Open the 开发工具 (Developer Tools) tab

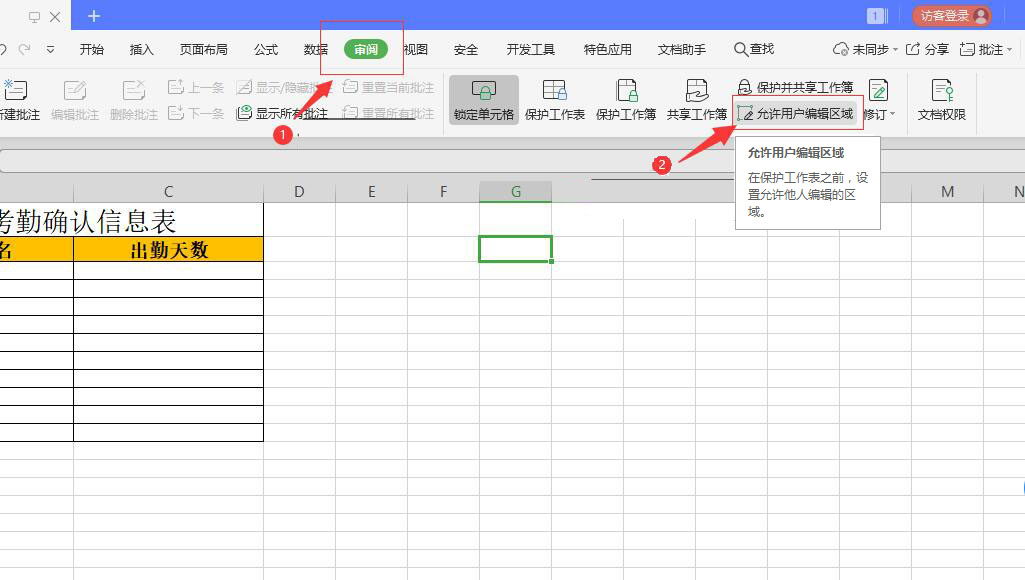pos(530,50)
